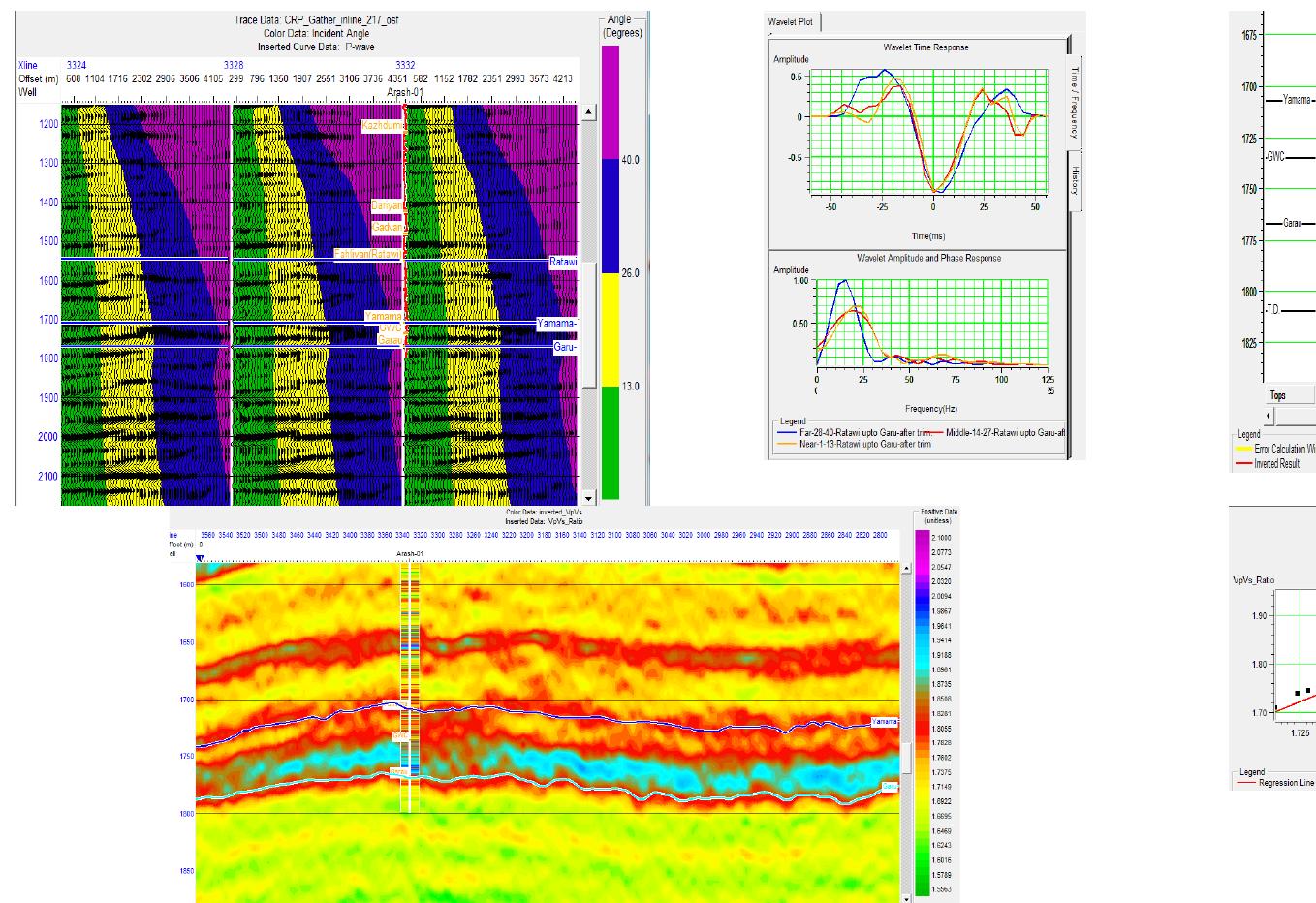This screenshot has width=1316, height=903.
Task: Open the vertical History tab
Action: (1074, 180)
